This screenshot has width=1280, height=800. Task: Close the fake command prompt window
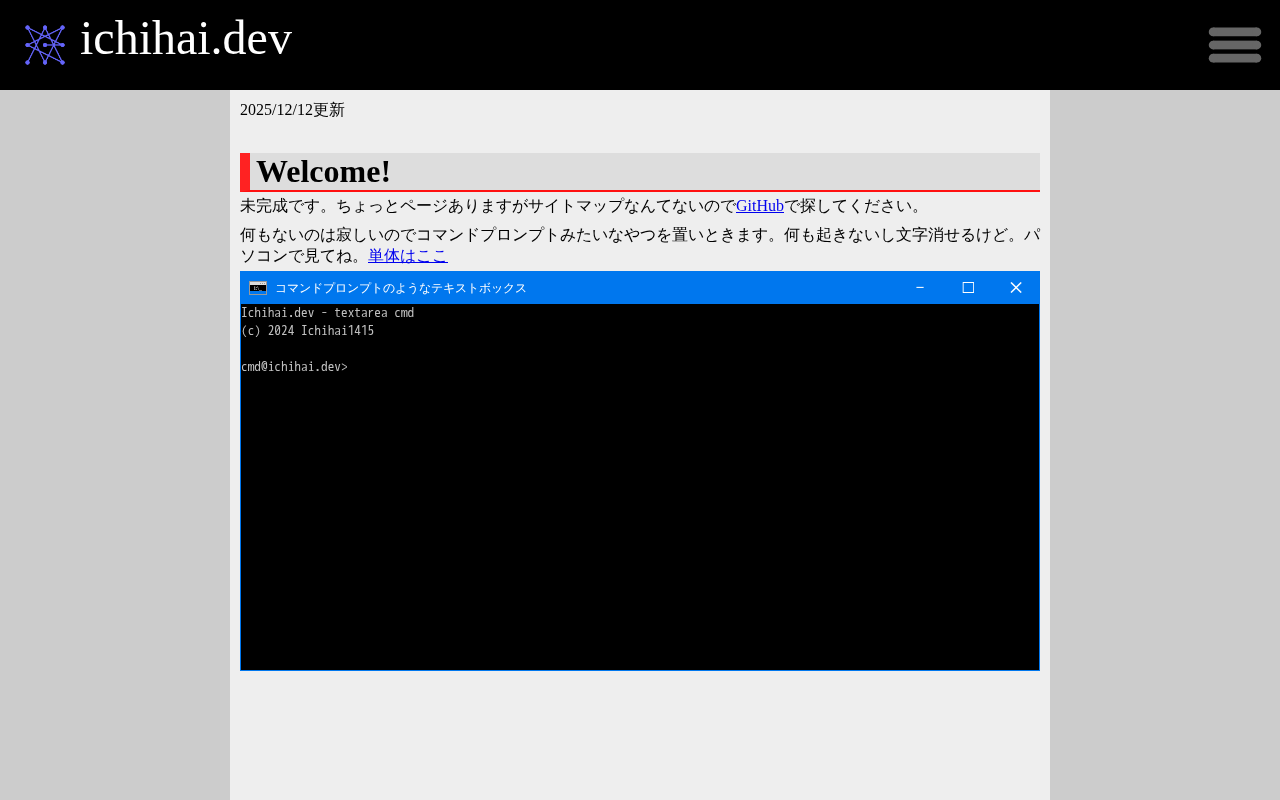[1016, 288]
